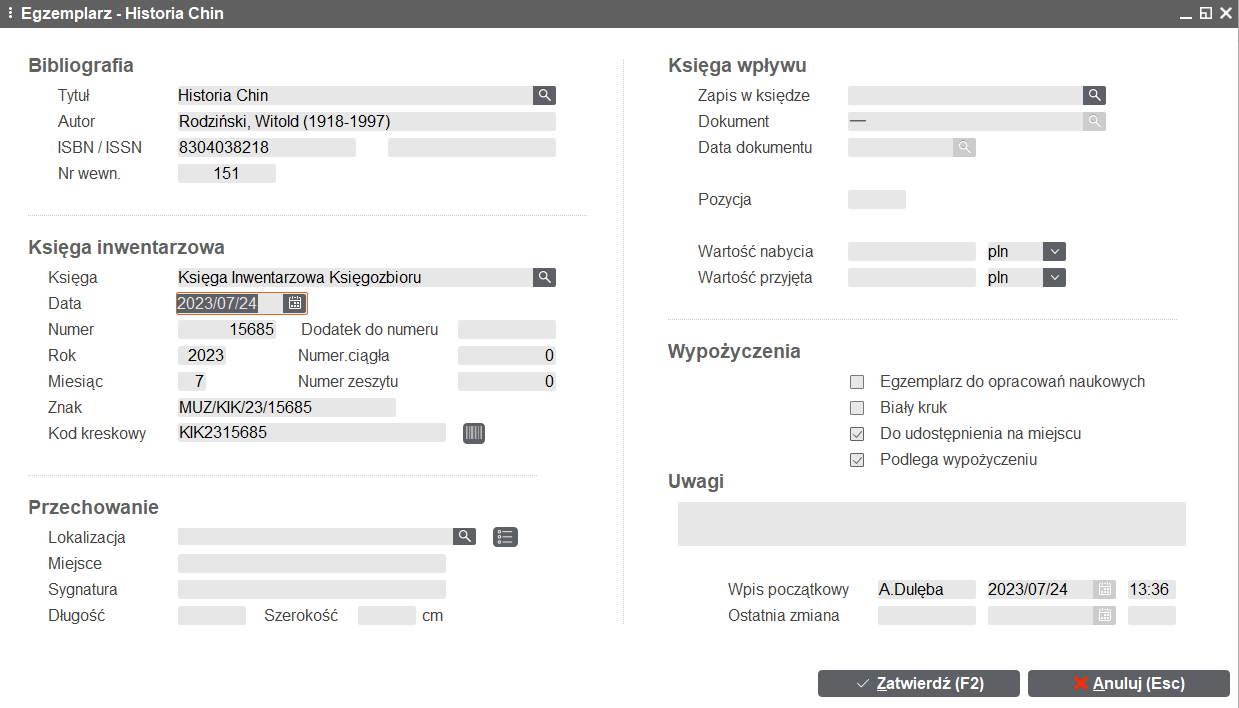
Task: Open the Księga lookup search icon
Action: tap(544, 277)
